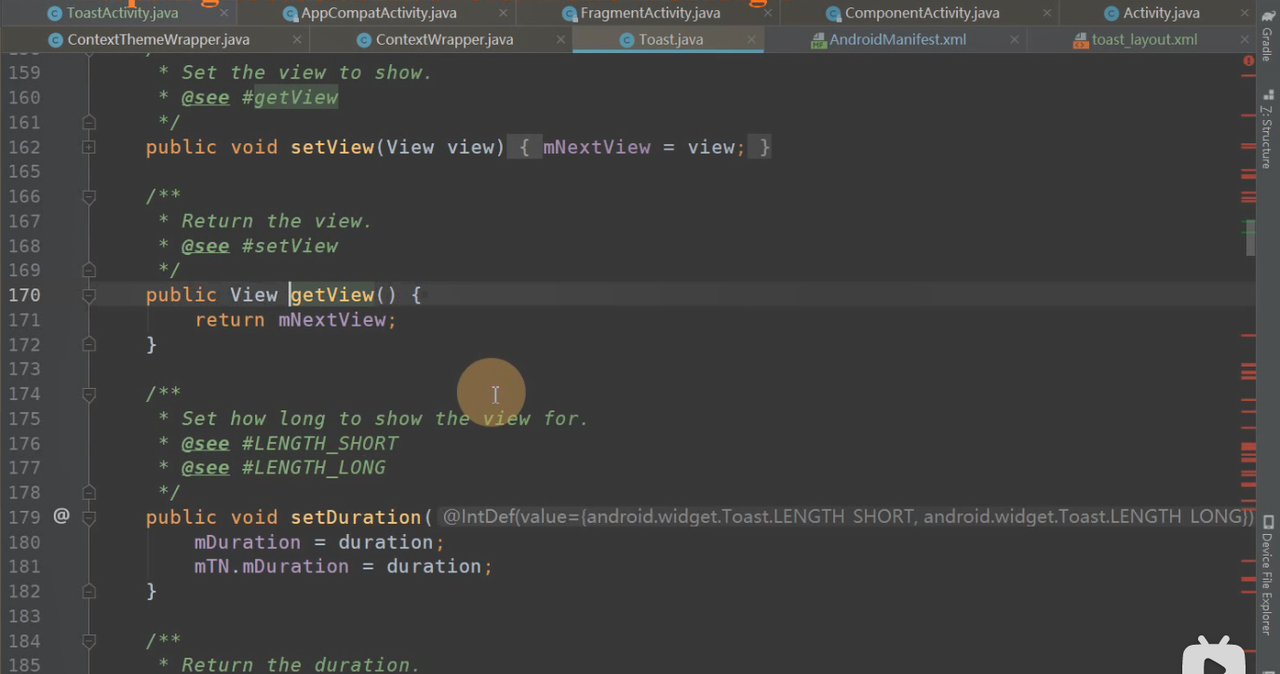Expand the folded setView method at line 162
This screenshot has height=674, width=1280.
point(89,147)
